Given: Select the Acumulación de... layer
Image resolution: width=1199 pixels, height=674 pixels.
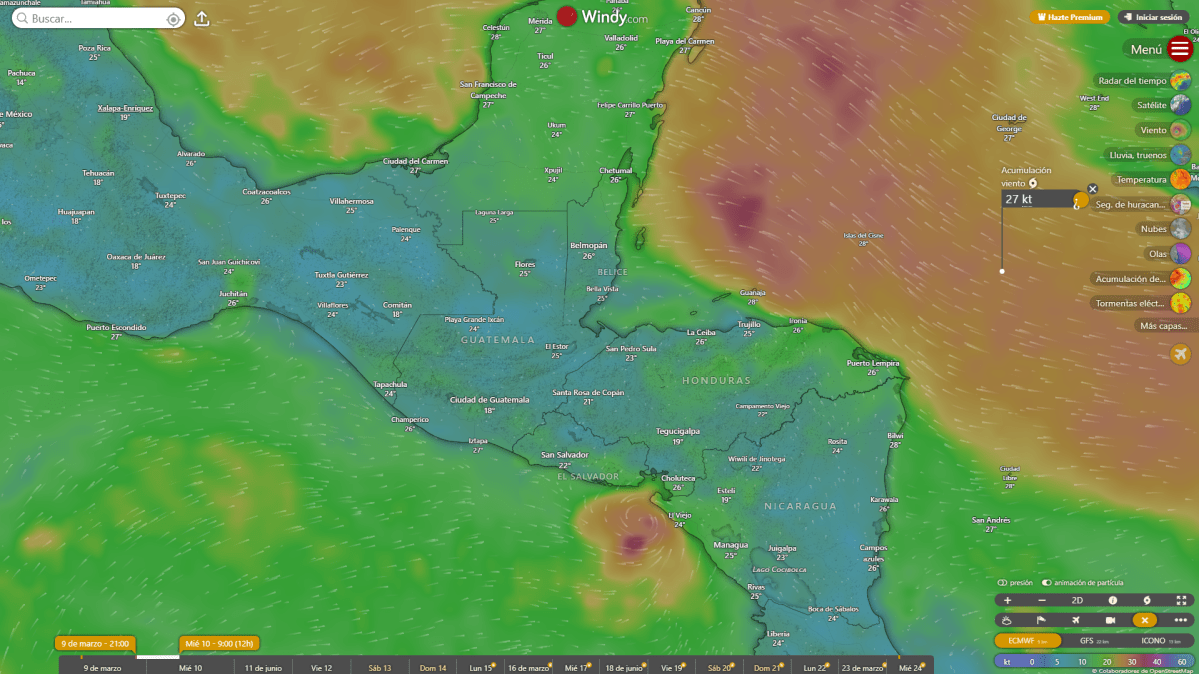Looking at the screenshot, I should click(x=1141, y=278).
